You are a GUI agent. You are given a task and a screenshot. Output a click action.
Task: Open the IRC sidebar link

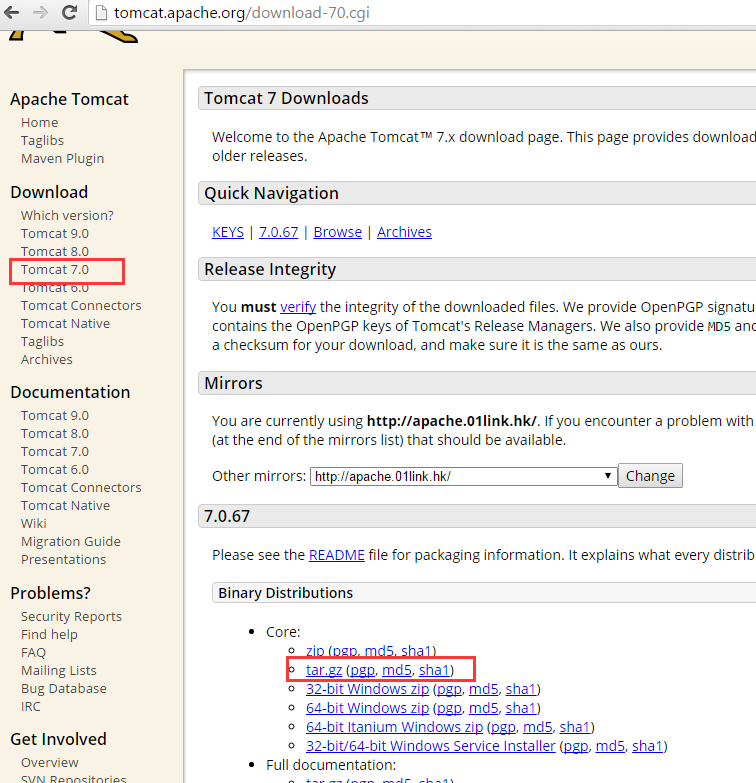(30, 706)
